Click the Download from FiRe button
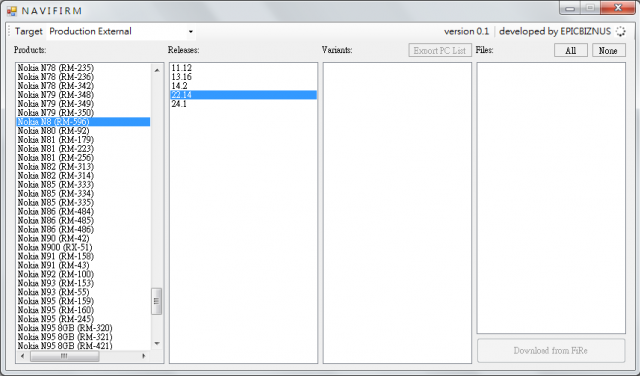The width and height of the screenshot is (640, 376). [551, 351]
